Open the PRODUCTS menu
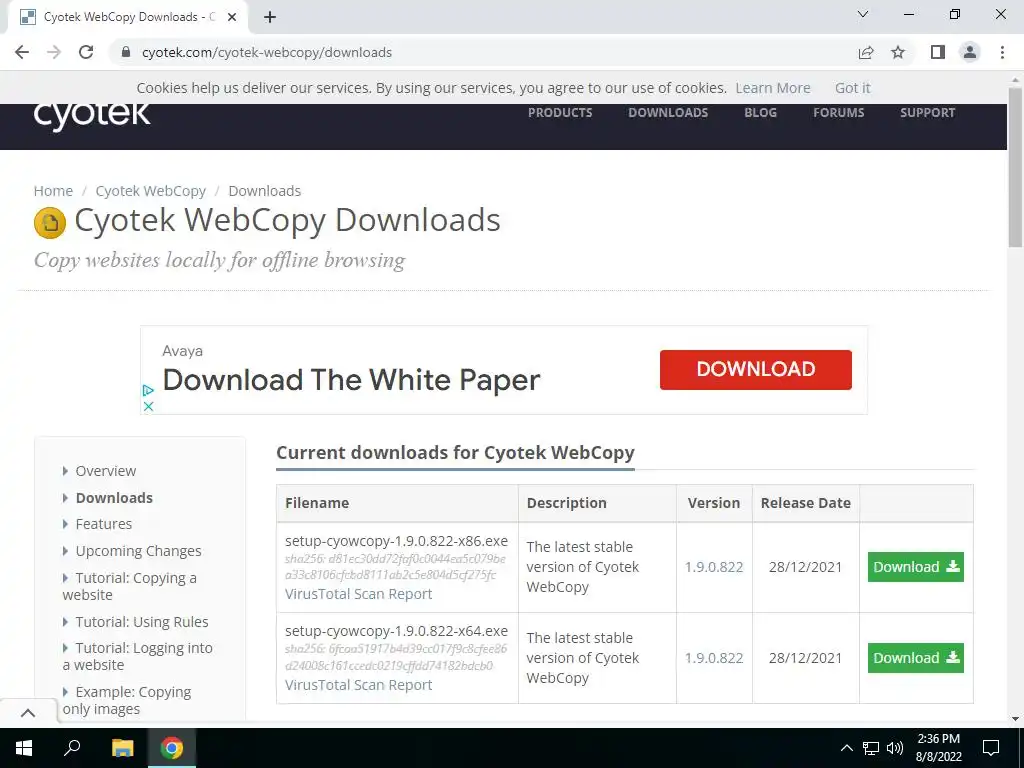Screen dimensions: 1024x768 [x=560, y=112]
